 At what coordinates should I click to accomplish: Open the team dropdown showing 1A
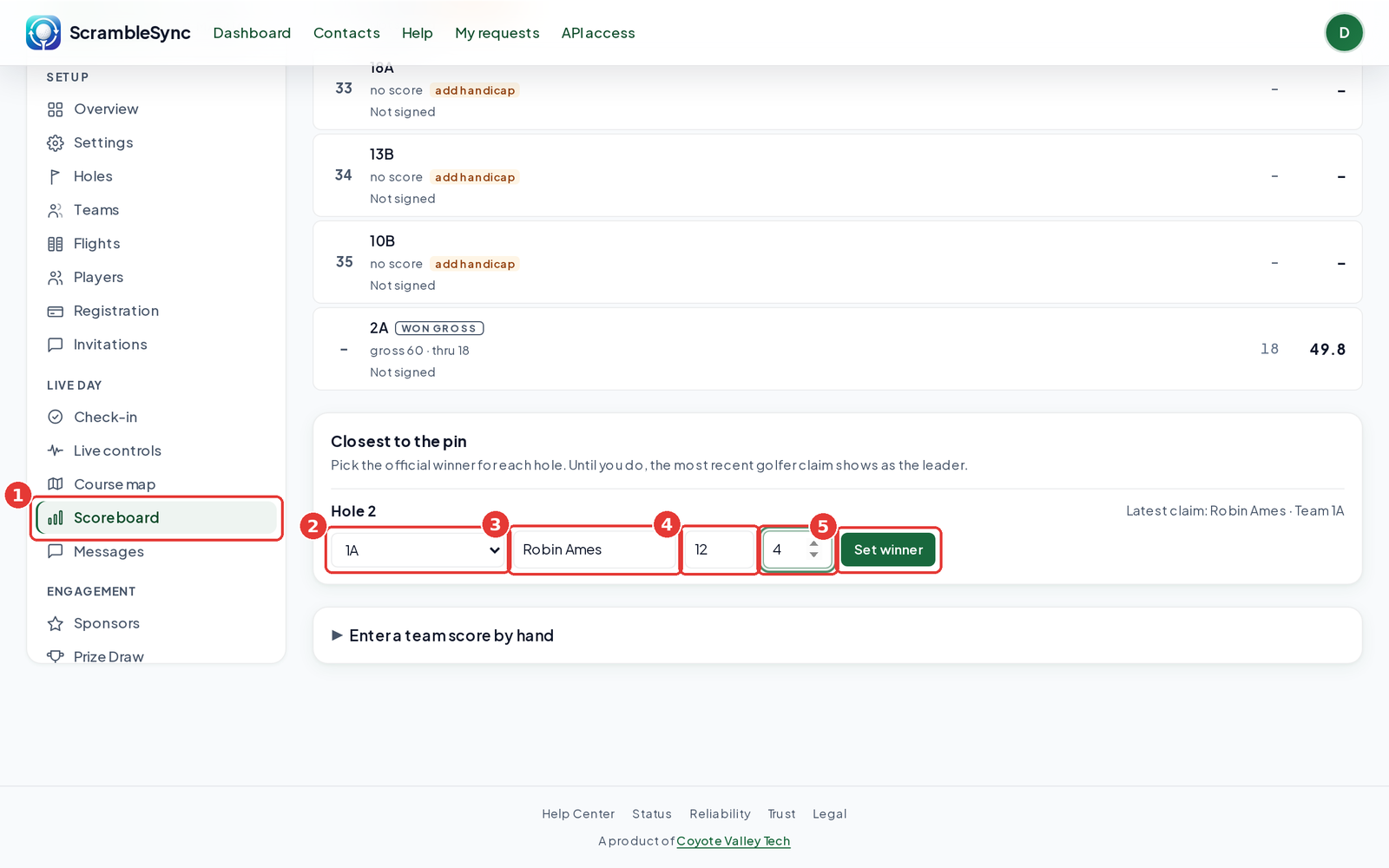click(418, 550)
